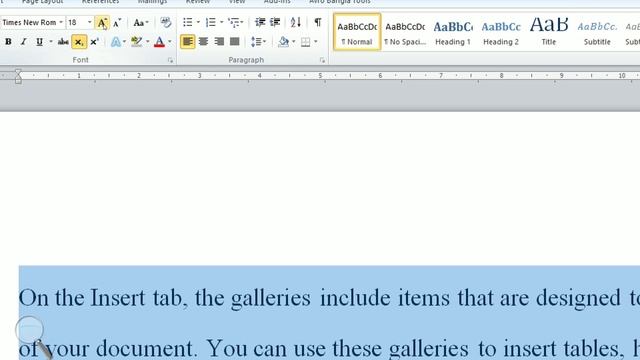The width and height of the screenshot is (640, 360).
Task: Open the Mailings tab
Action: 152,2
